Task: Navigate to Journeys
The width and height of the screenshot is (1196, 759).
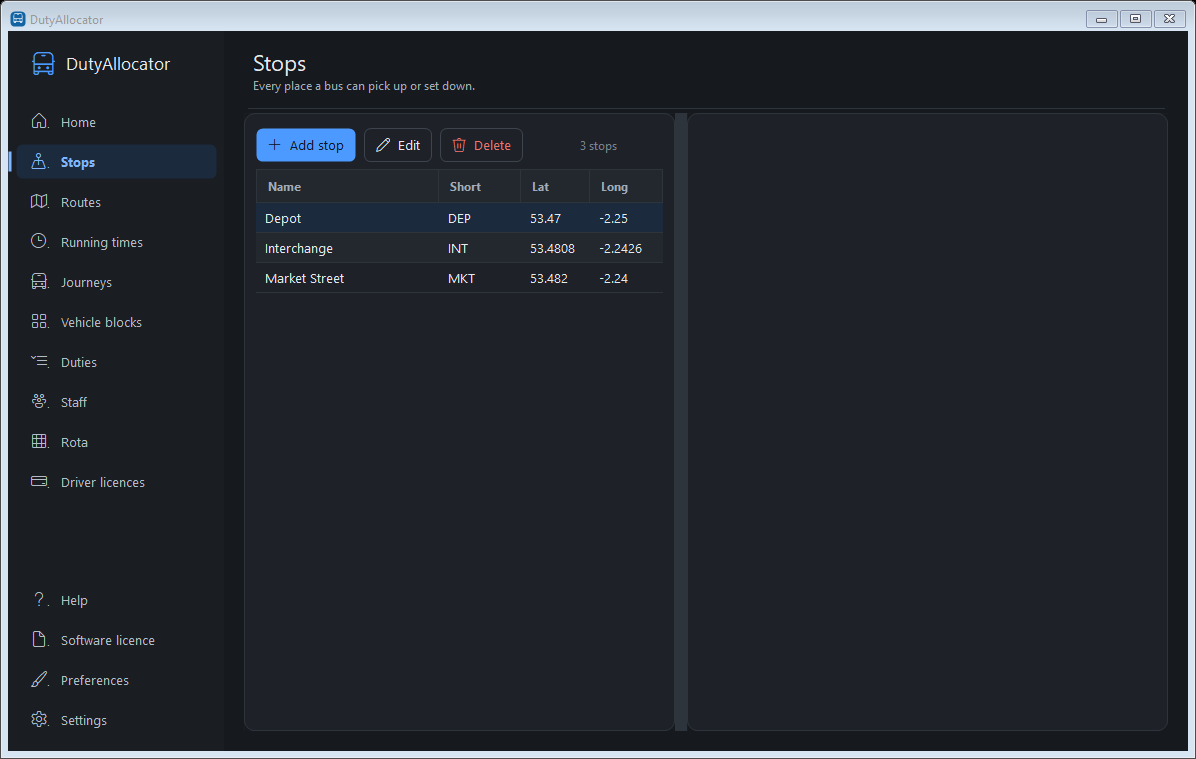Action: 116,282
